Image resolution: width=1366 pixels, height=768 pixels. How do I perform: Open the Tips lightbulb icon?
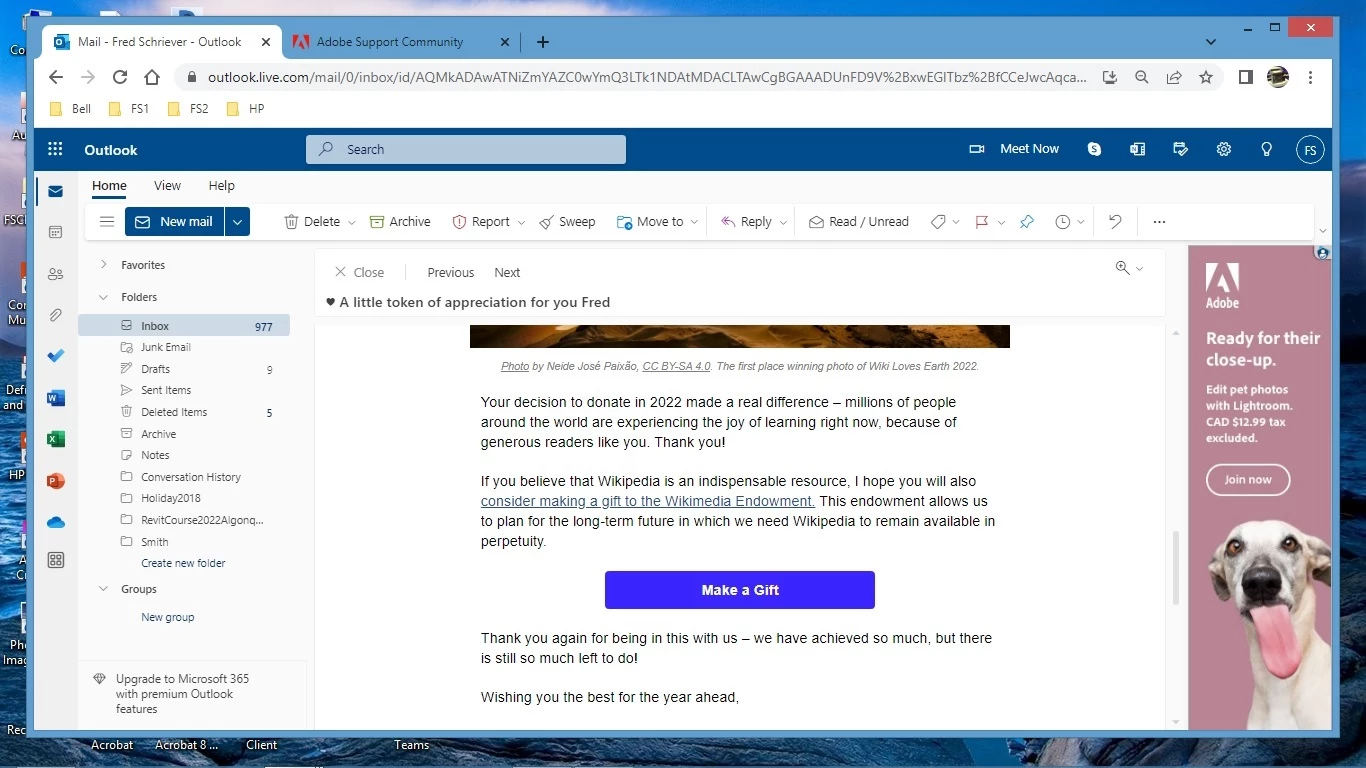(x=1266, y=149)
